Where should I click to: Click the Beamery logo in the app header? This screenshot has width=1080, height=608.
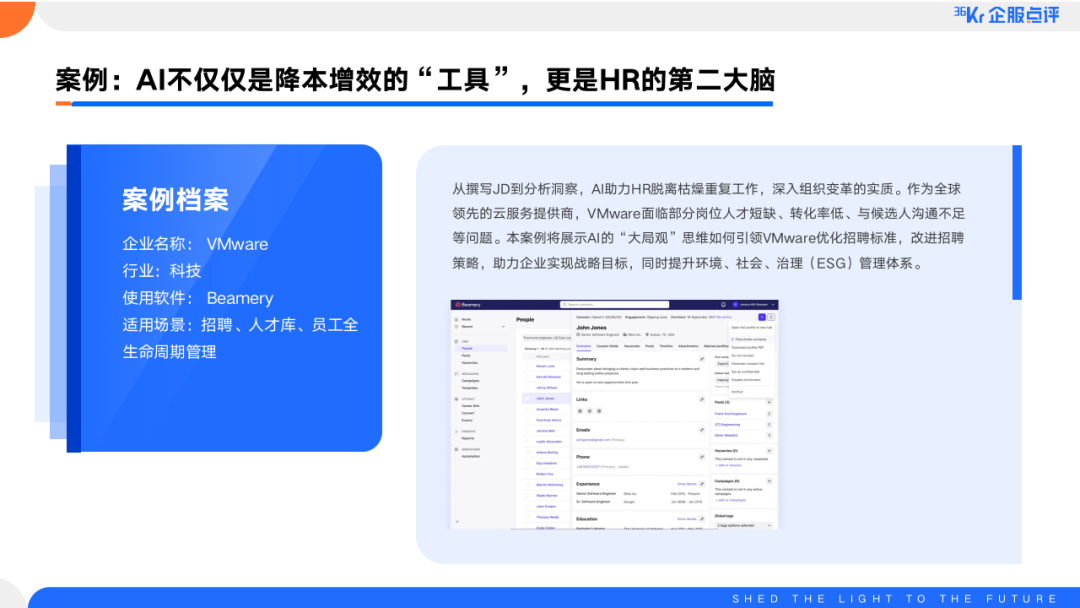(468, 304)
